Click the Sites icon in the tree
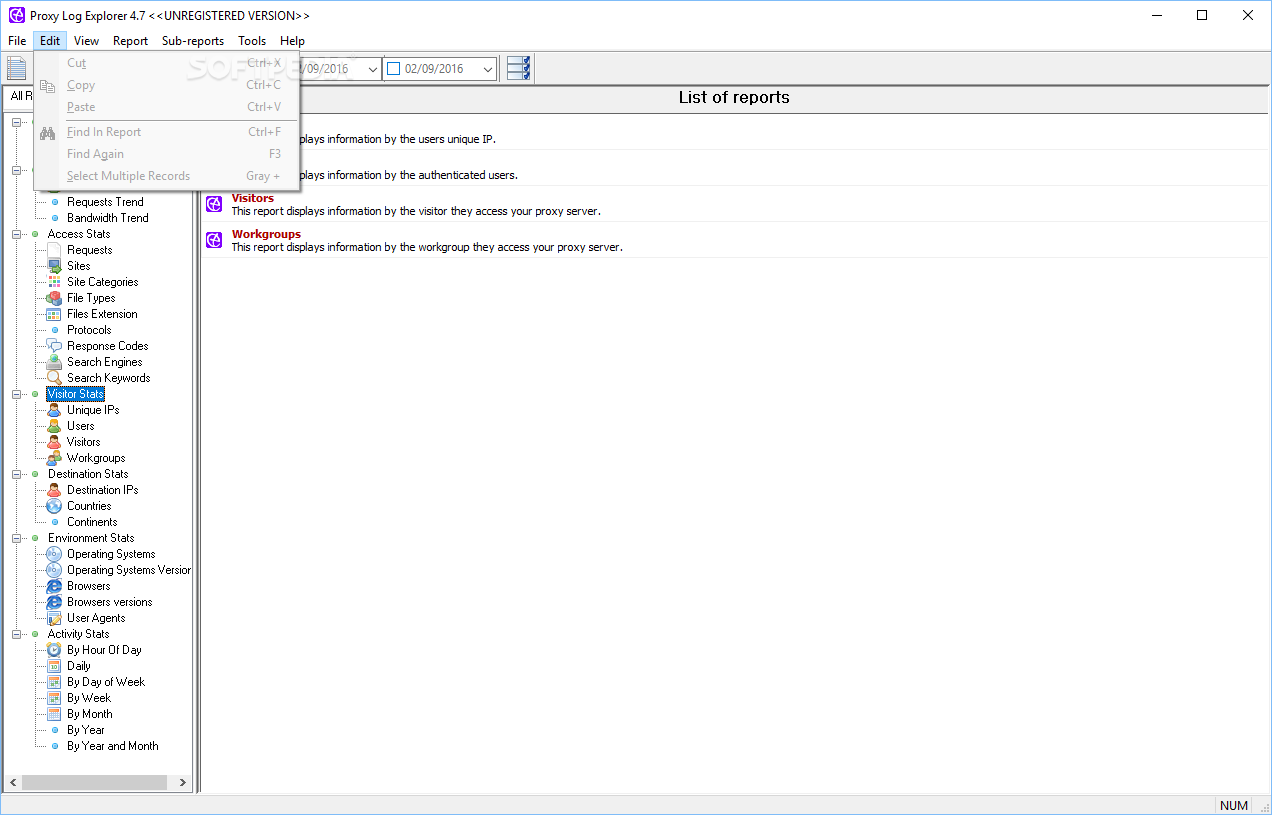 (x=54, y=266)
